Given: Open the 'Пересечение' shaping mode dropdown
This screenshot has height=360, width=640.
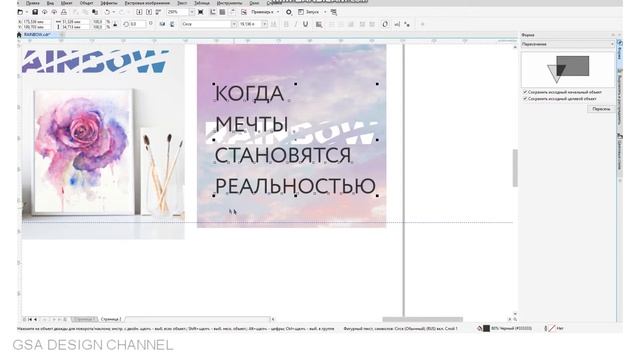Looking at the screenshot, I should coord(567,44).
